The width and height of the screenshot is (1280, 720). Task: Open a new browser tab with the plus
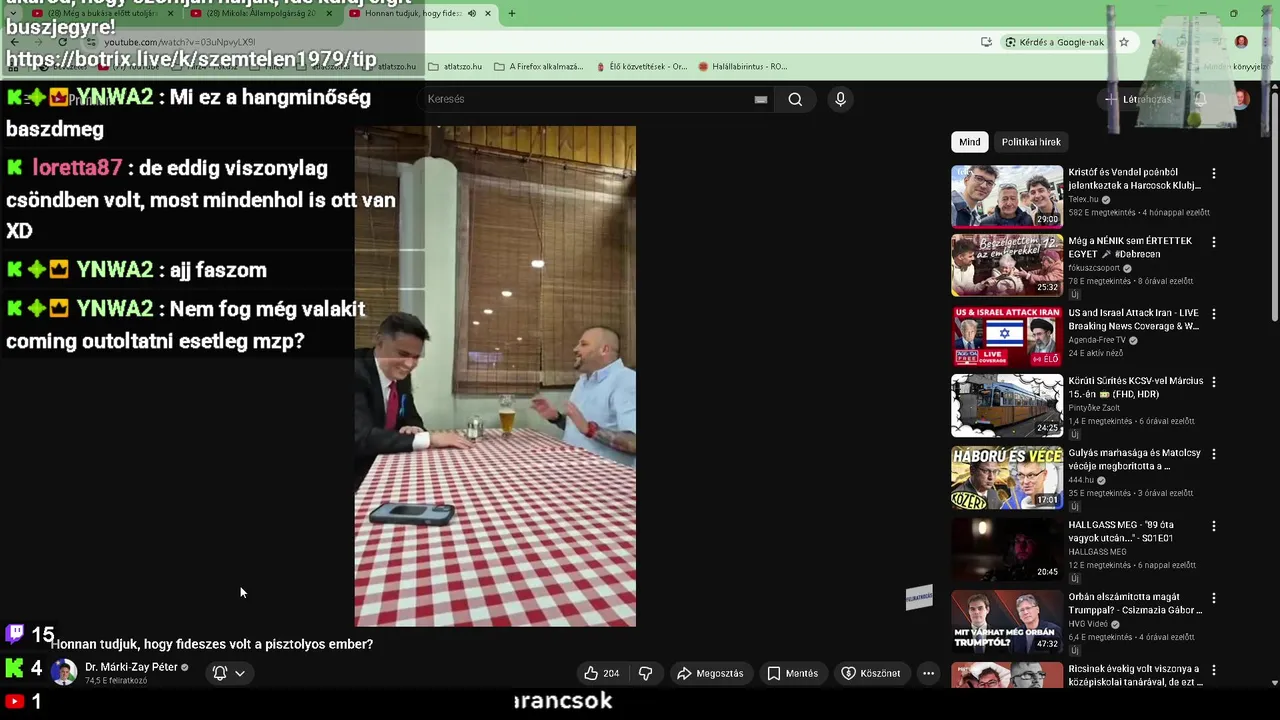coord(511,13)
